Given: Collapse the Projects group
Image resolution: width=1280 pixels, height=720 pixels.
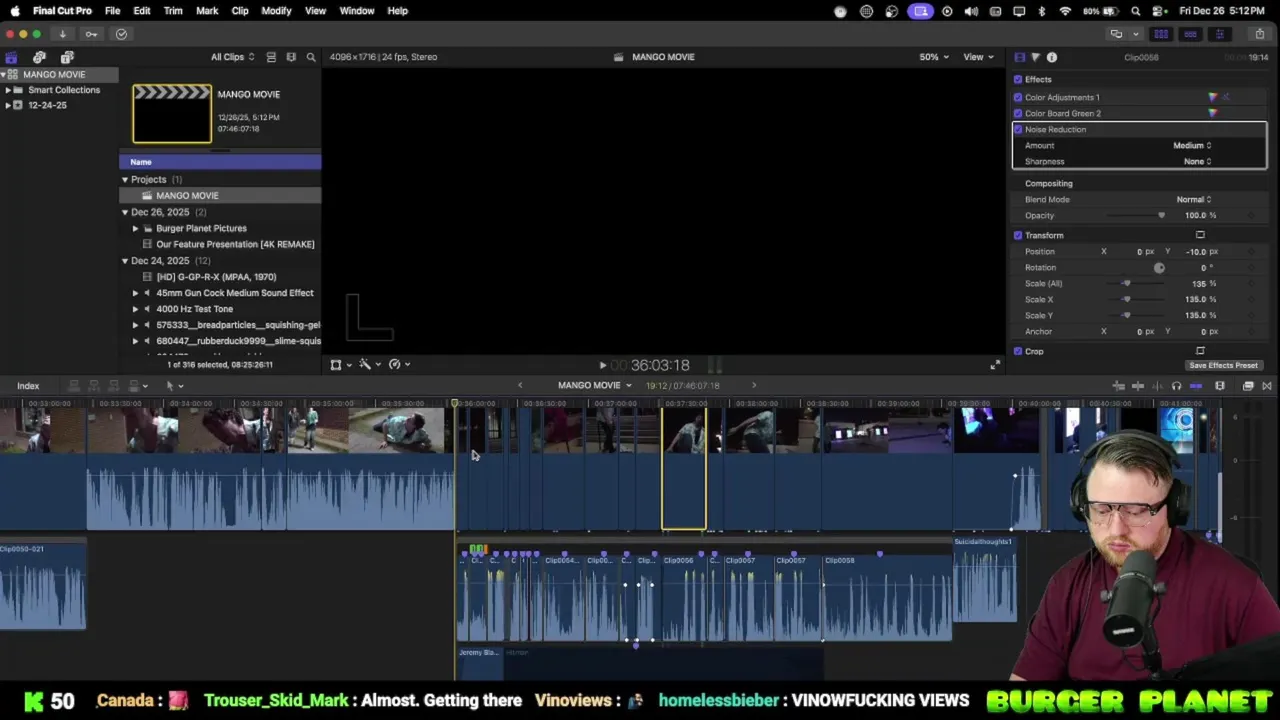Looking at the screenshot, I should pos(125,179).
